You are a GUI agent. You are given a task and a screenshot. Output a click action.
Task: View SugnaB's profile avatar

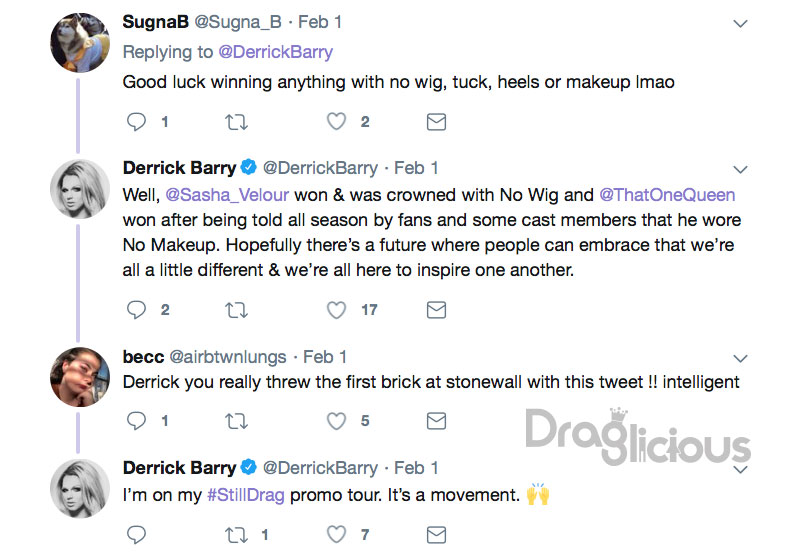point(80,43)
